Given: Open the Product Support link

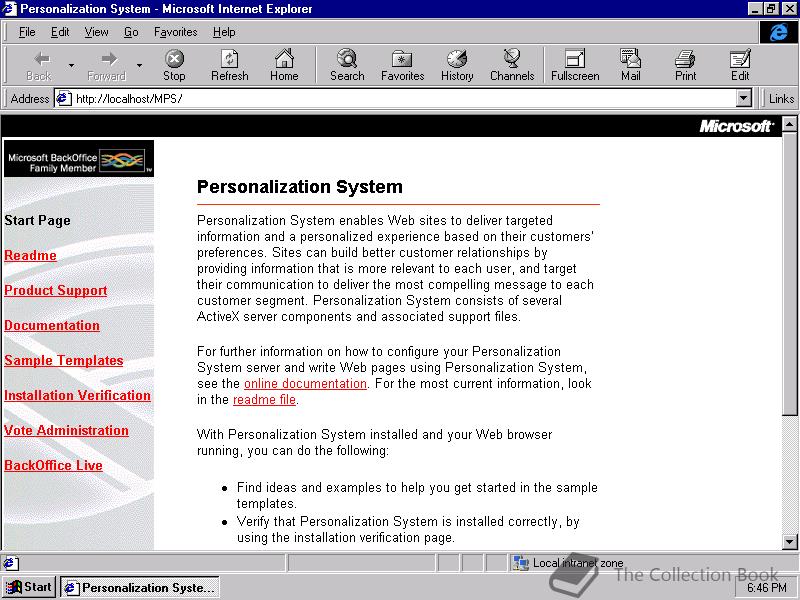Looking at the screenshot, I should [56, 290].
